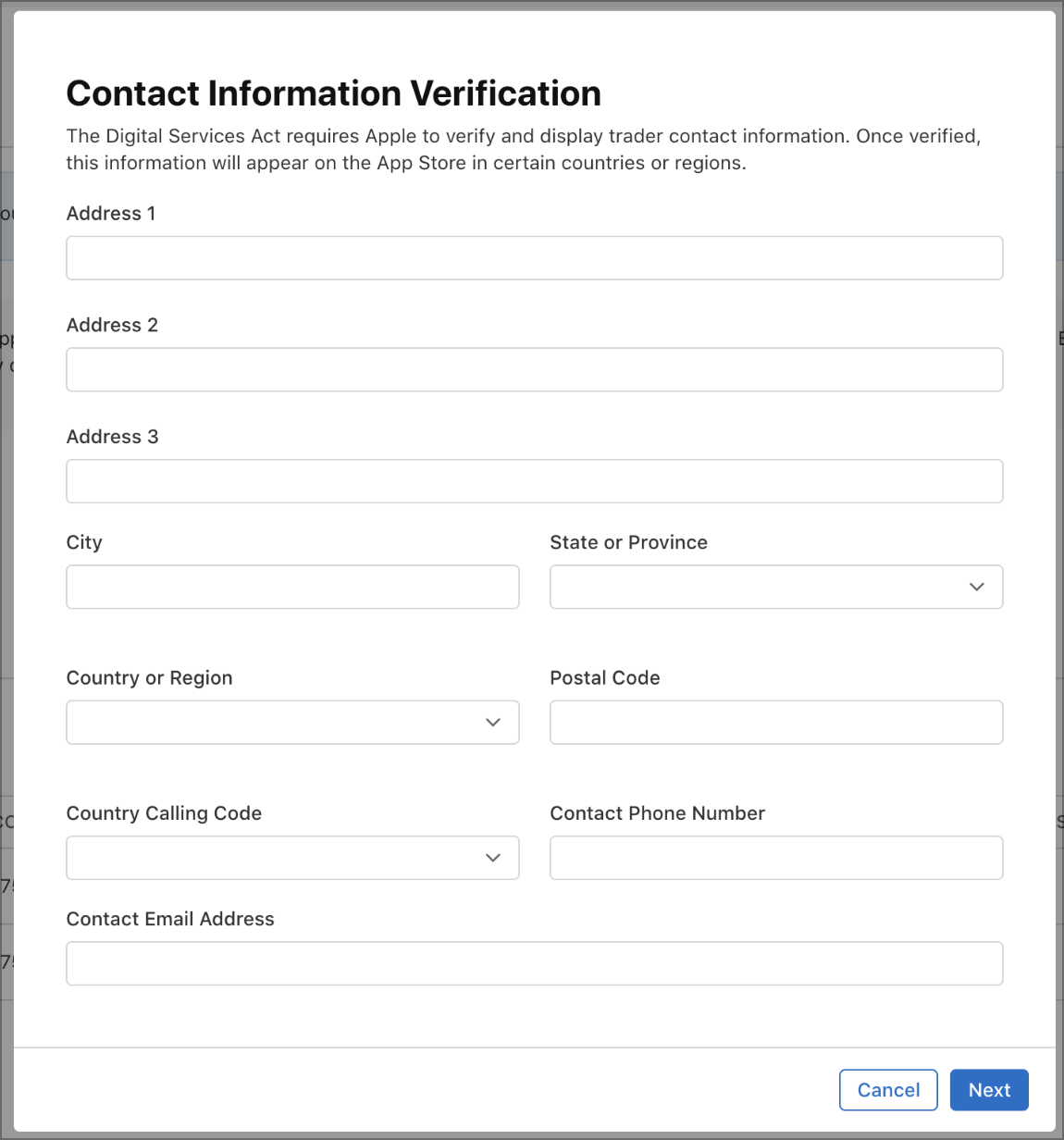Click the City text field
Screen dimensions: 1064x1140
pyautogui.click(x=292, y=587)
